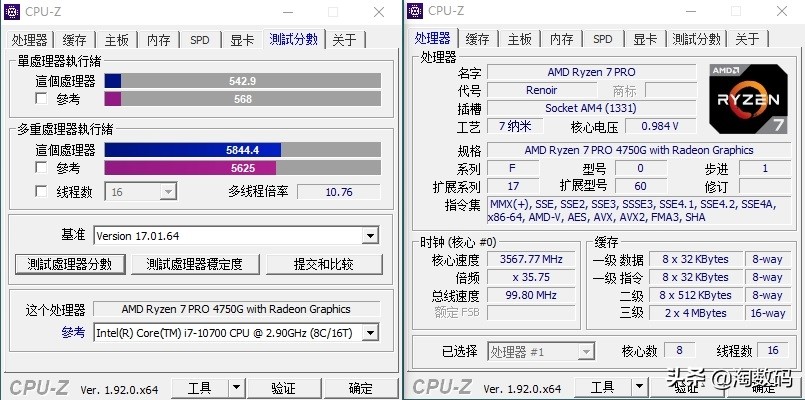Click the 核心数 value 8
This screenshot has height=400, width=805.
pos(680,351)
